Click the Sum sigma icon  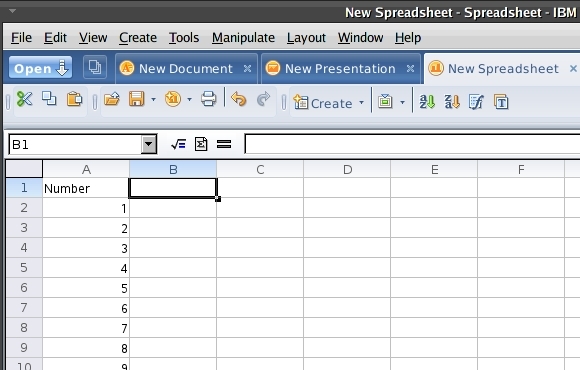pyautogui.click(x=201, y=144)
